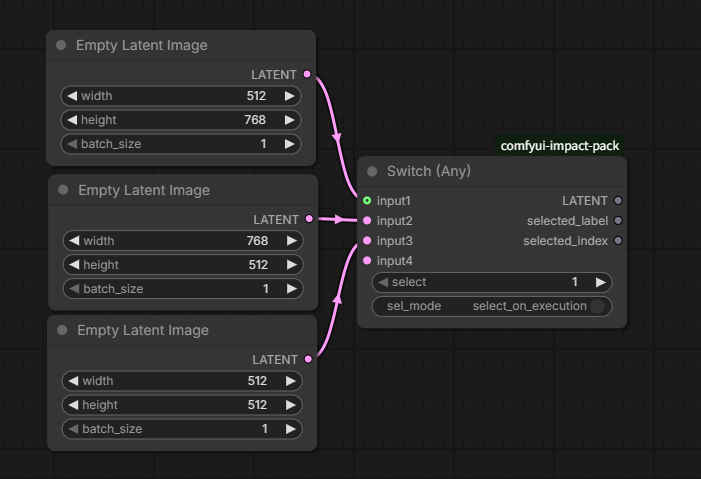701x479 pixels.
Task: Click the selected_label output port
Action: coord(618,221)
